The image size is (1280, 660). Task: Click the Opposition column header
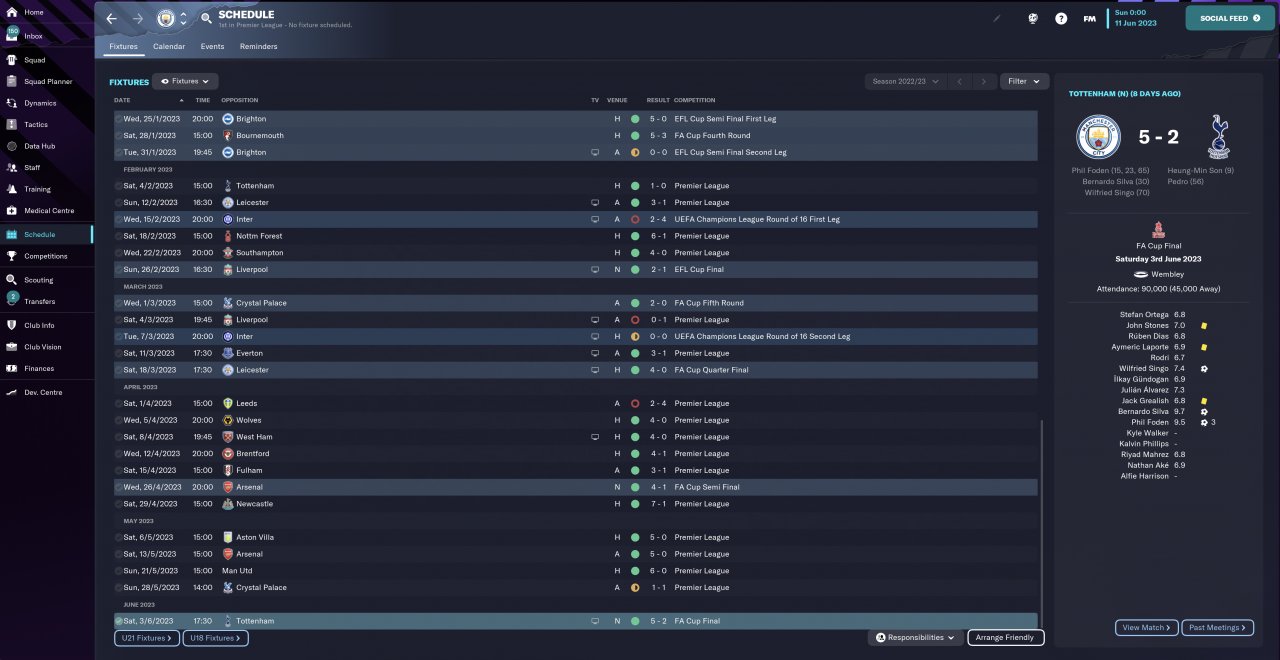point(240,100)
